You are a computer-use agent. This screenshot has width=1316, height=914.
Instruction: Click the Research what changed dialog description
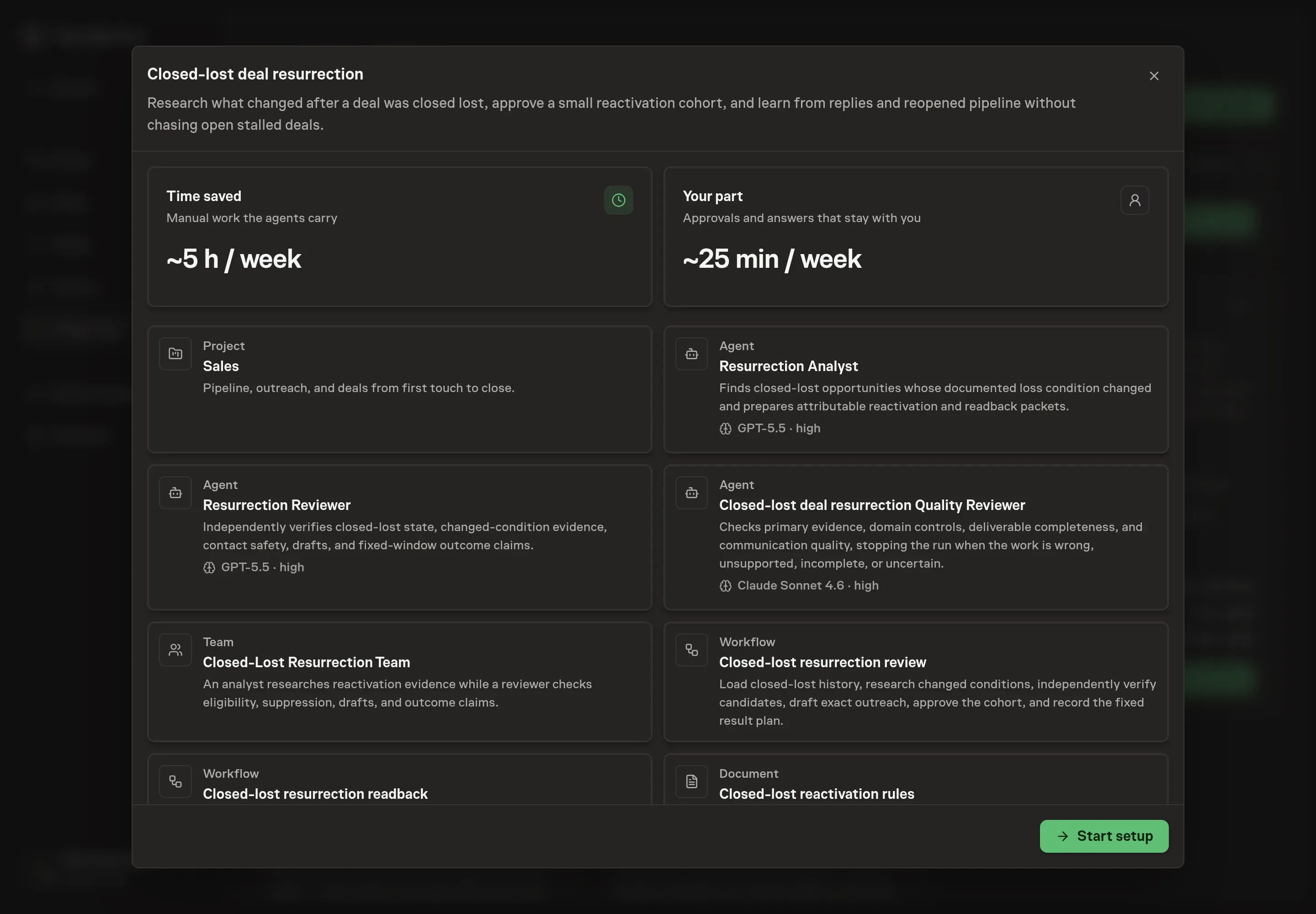(611, 114)
